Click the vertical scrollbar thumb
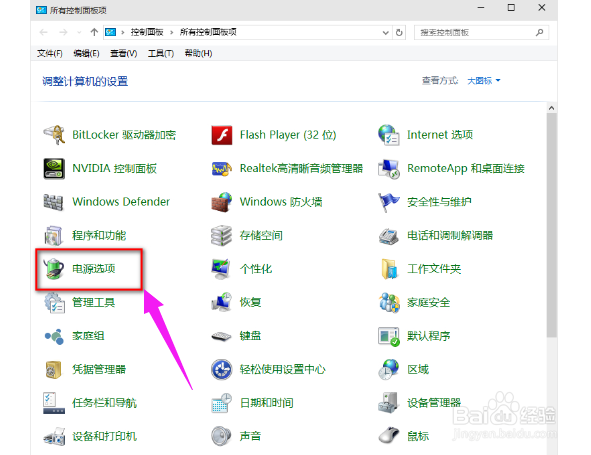 (552, 225)
